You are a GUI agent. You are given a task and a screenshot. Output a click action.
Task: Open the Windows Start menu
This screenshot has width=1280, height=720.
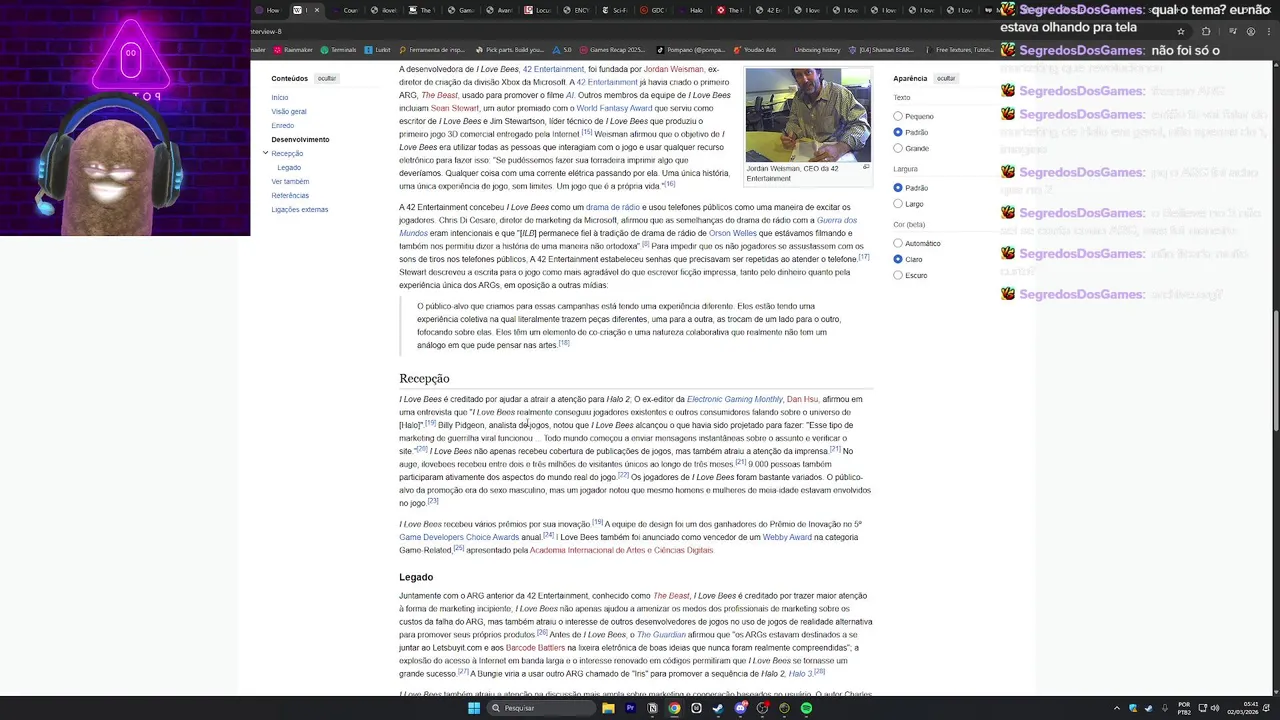tap(474, 708)
